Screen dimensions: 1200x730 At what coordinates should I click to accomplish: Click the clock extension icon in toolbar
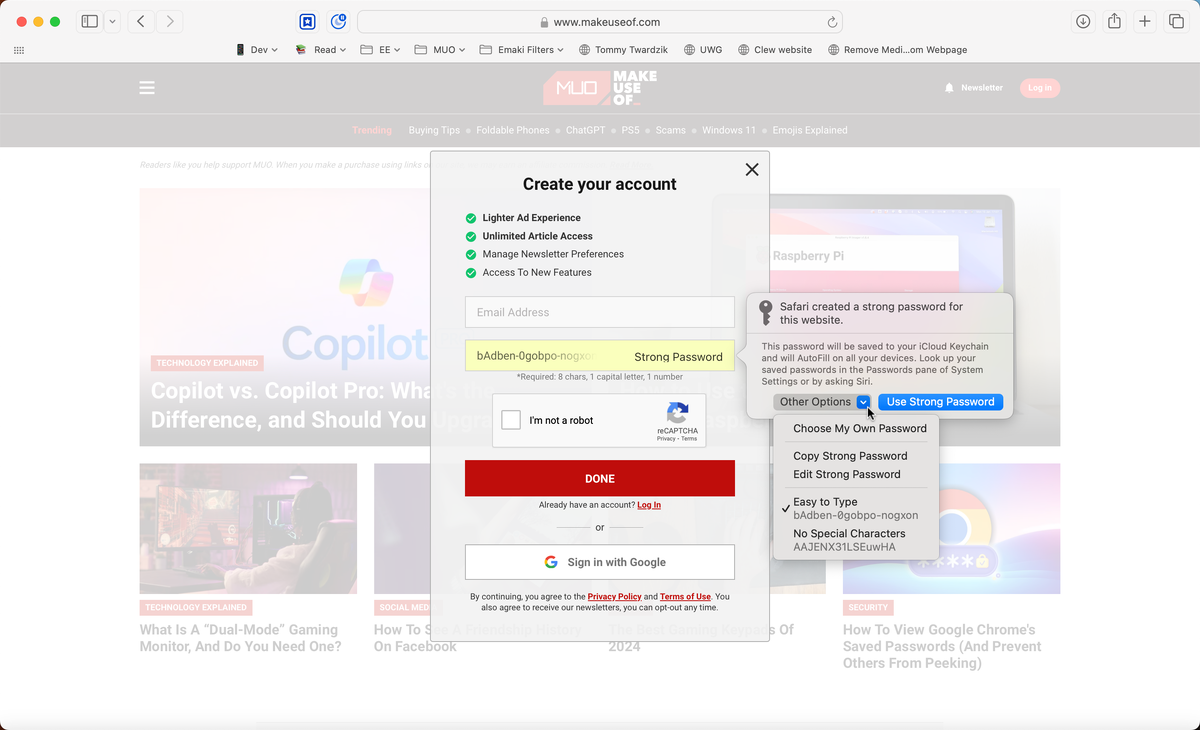coord(338,21)
